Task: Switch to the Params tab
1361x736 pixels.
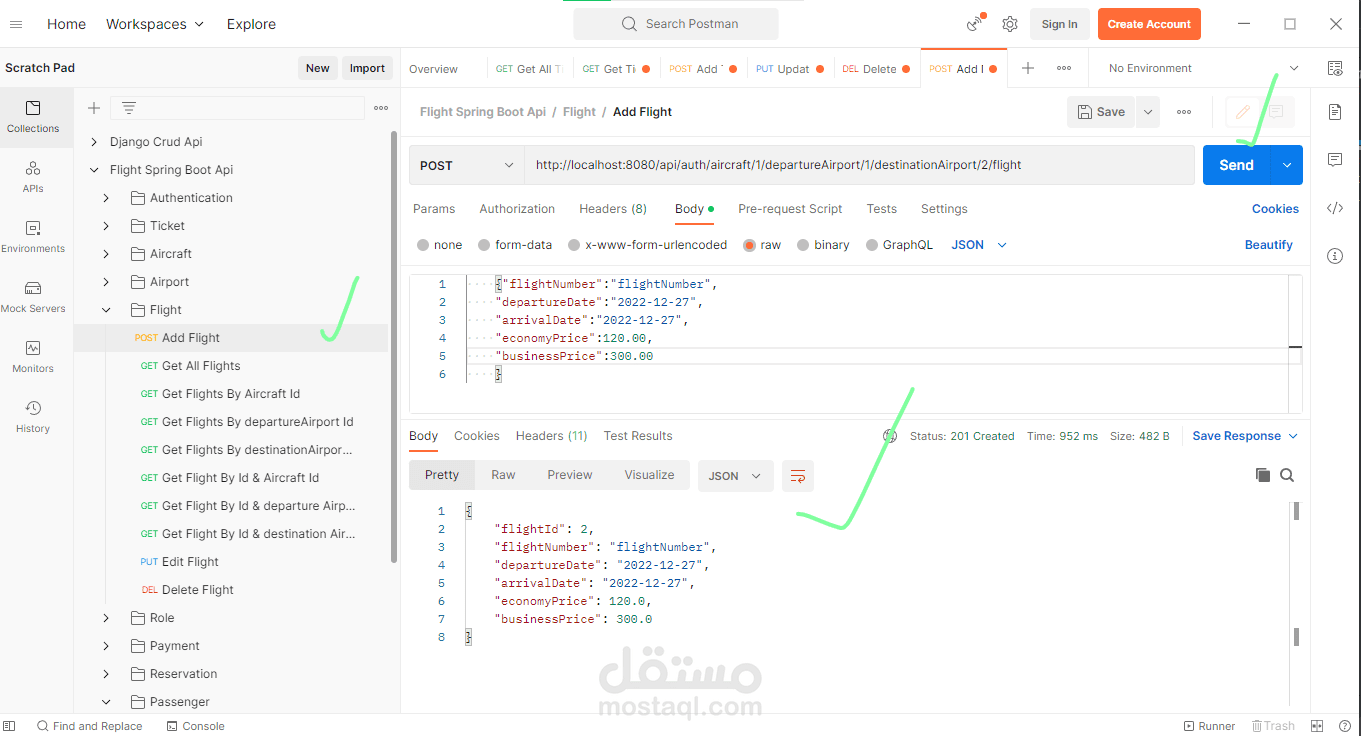Action: click(x=434, y=209)
